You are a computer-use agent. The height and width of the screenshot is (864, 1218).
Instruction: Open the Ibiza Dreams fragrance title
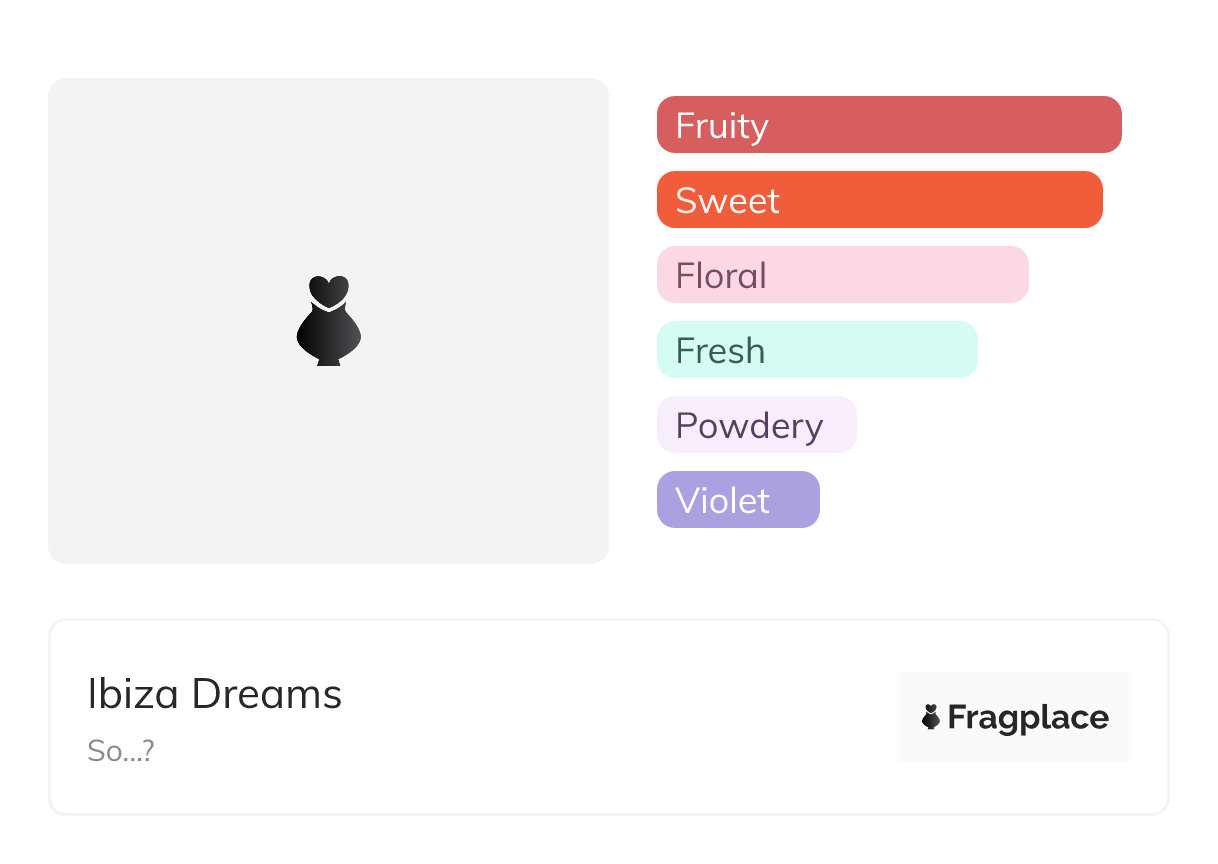point(215,694)
